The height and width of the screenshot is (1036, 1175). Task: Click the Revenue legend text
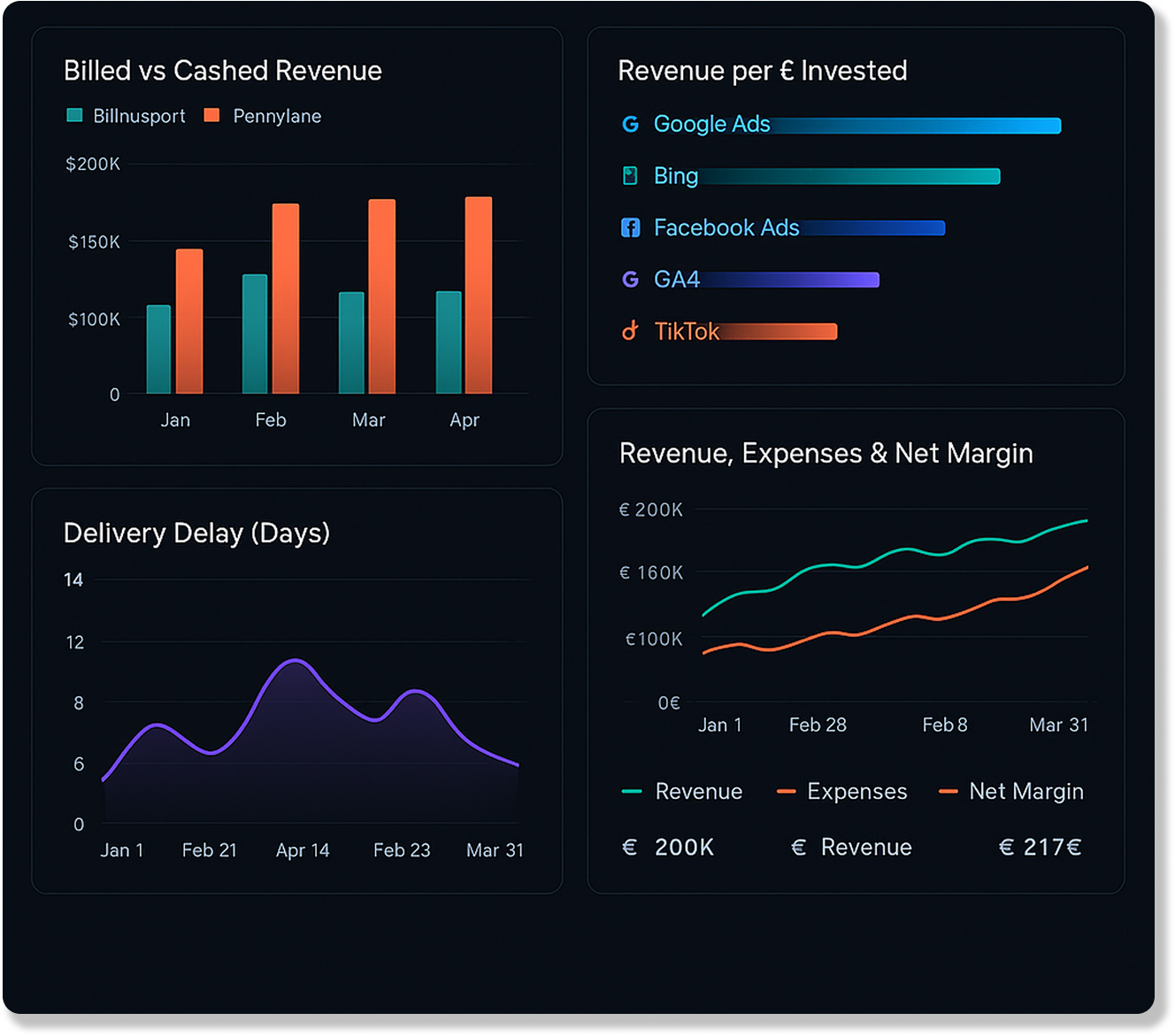coord(699,792)
